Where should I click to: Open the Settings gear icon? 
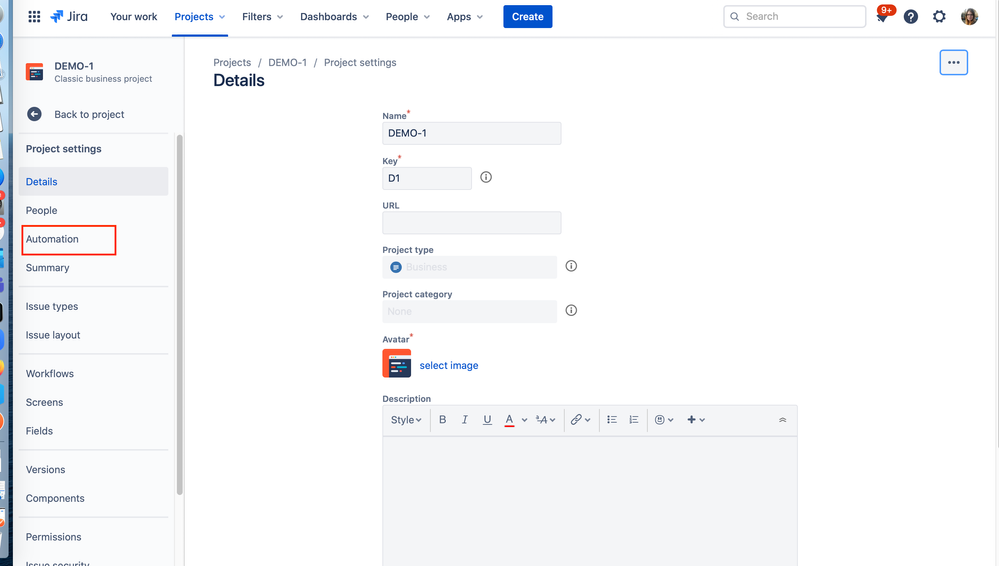pos(939,17)
